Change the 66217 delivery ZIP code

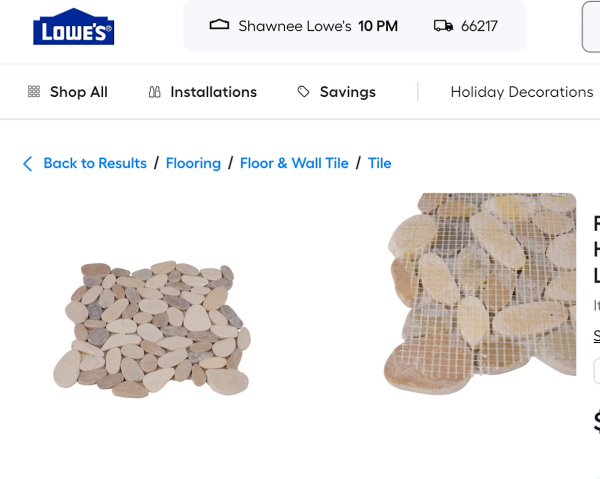[466, 26]
